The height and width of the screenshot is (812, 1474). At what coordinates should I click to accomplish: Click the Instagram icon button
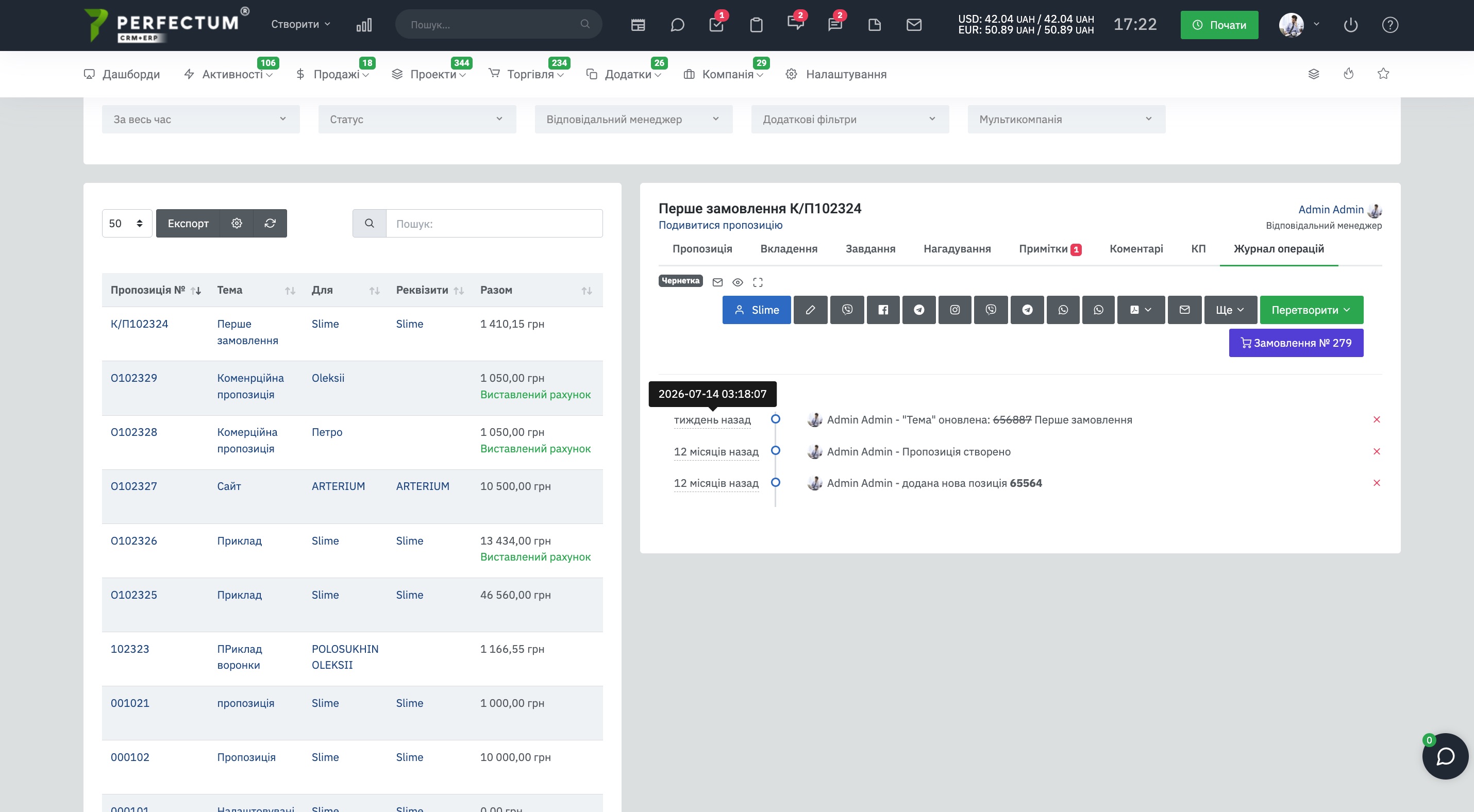[x=955, y=310]
